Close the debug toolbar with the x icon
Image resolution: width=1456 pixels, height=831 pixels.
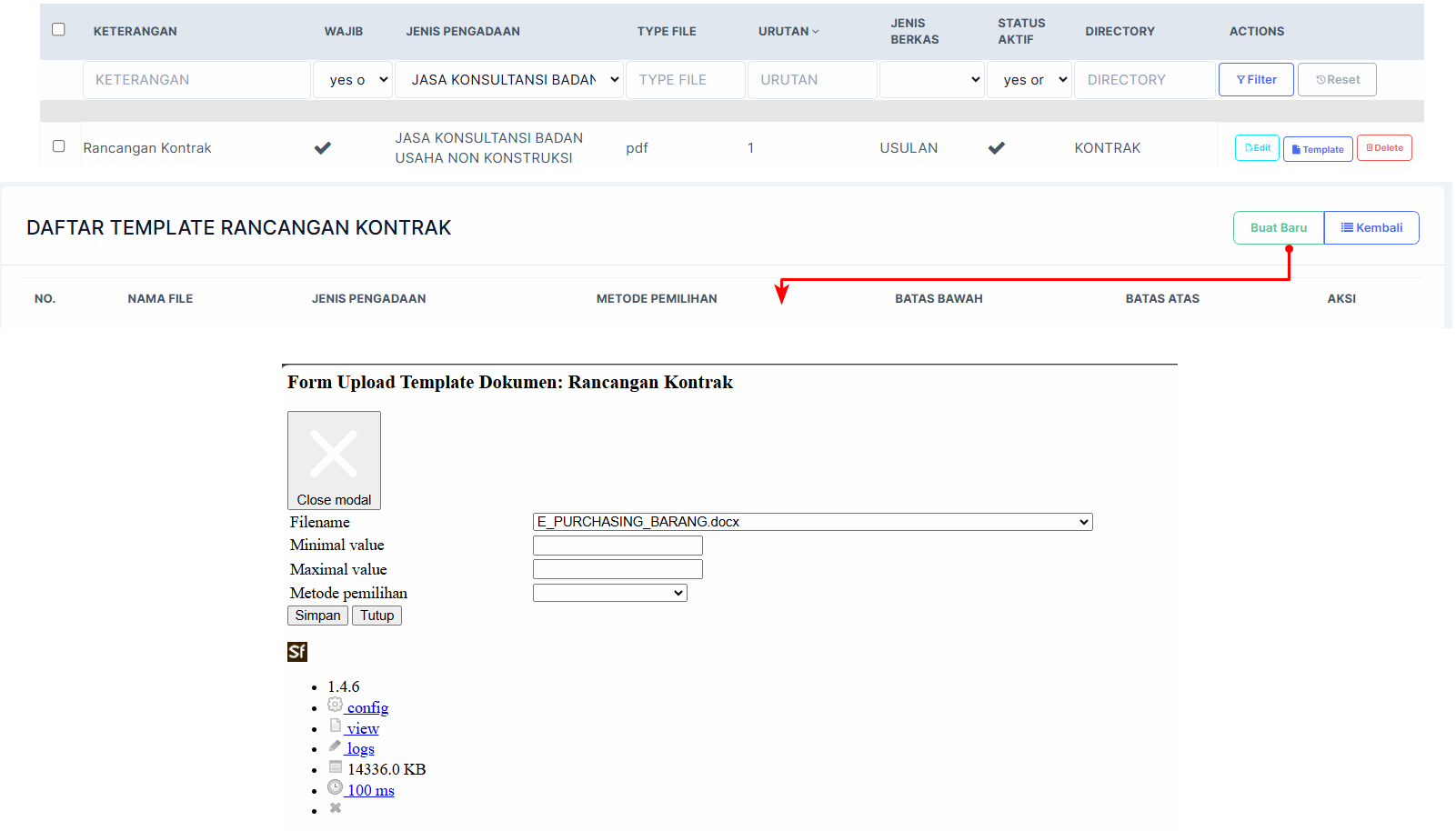336,808
